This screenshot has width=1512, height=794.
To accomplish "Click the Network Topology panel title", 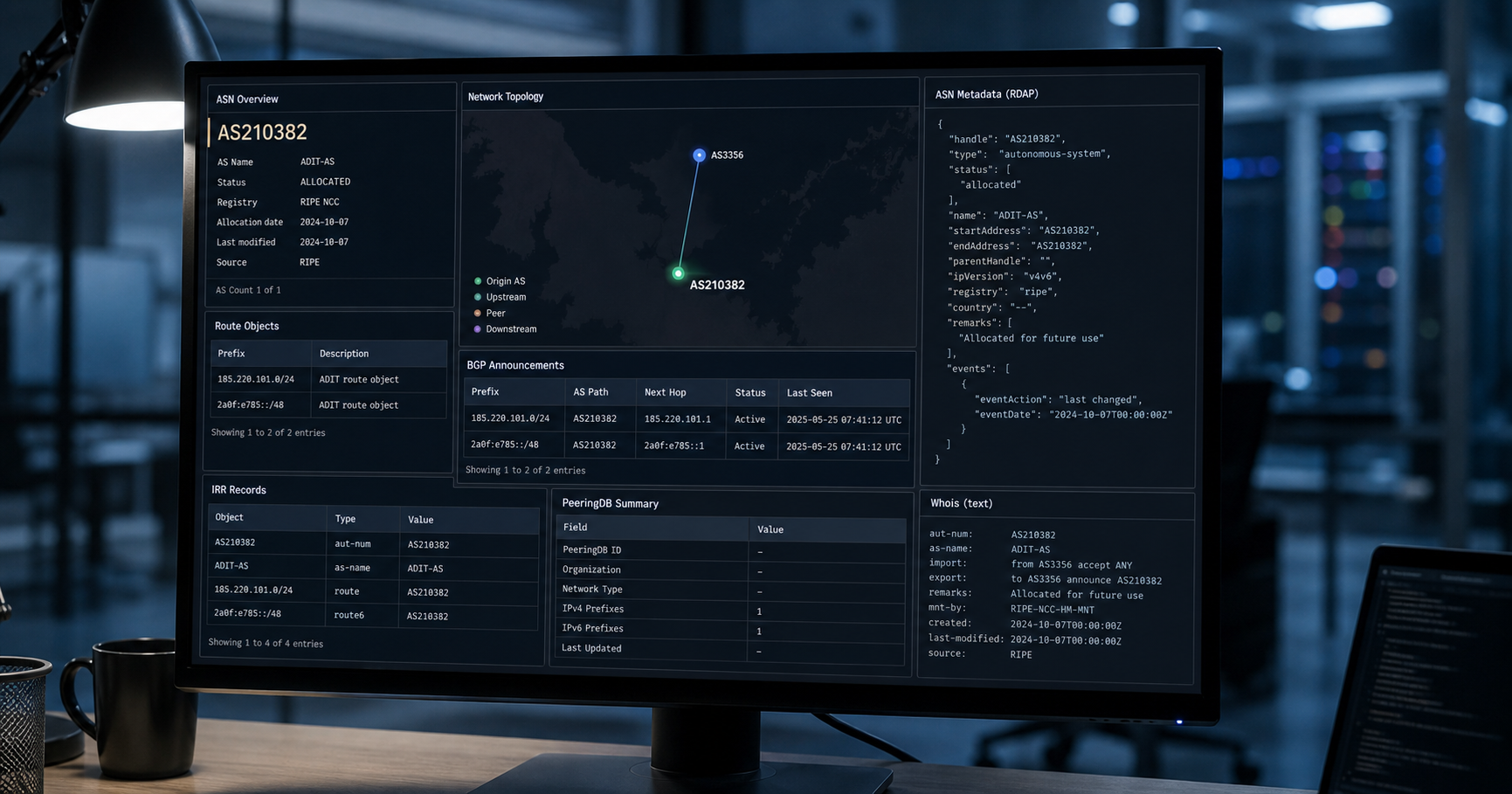I will [x=506, y=97].
